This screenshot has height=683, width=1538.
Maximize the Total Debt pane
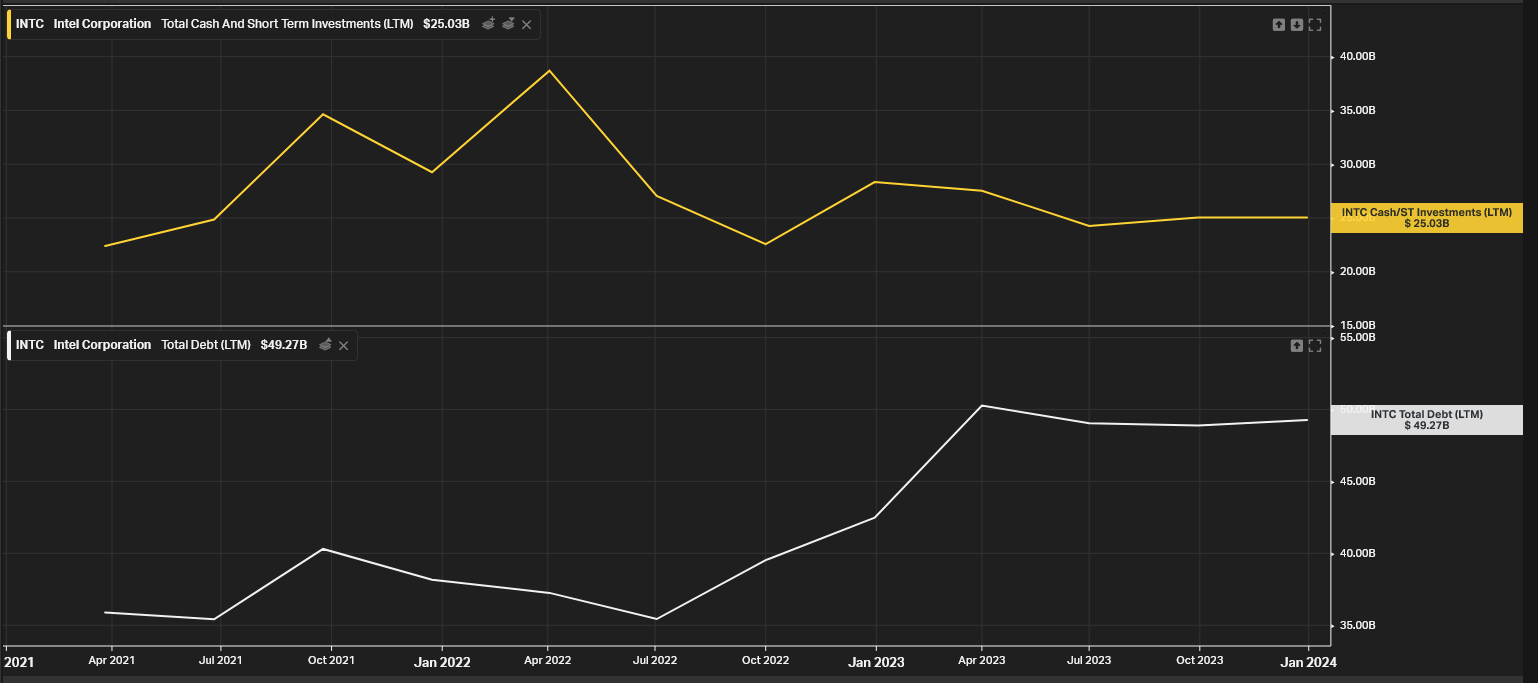(1315, 345)
